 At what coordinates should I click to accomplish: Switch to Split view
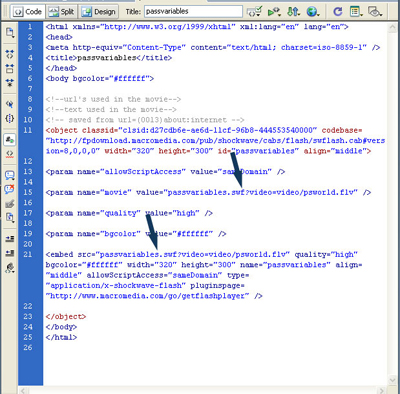coord(61,12)
